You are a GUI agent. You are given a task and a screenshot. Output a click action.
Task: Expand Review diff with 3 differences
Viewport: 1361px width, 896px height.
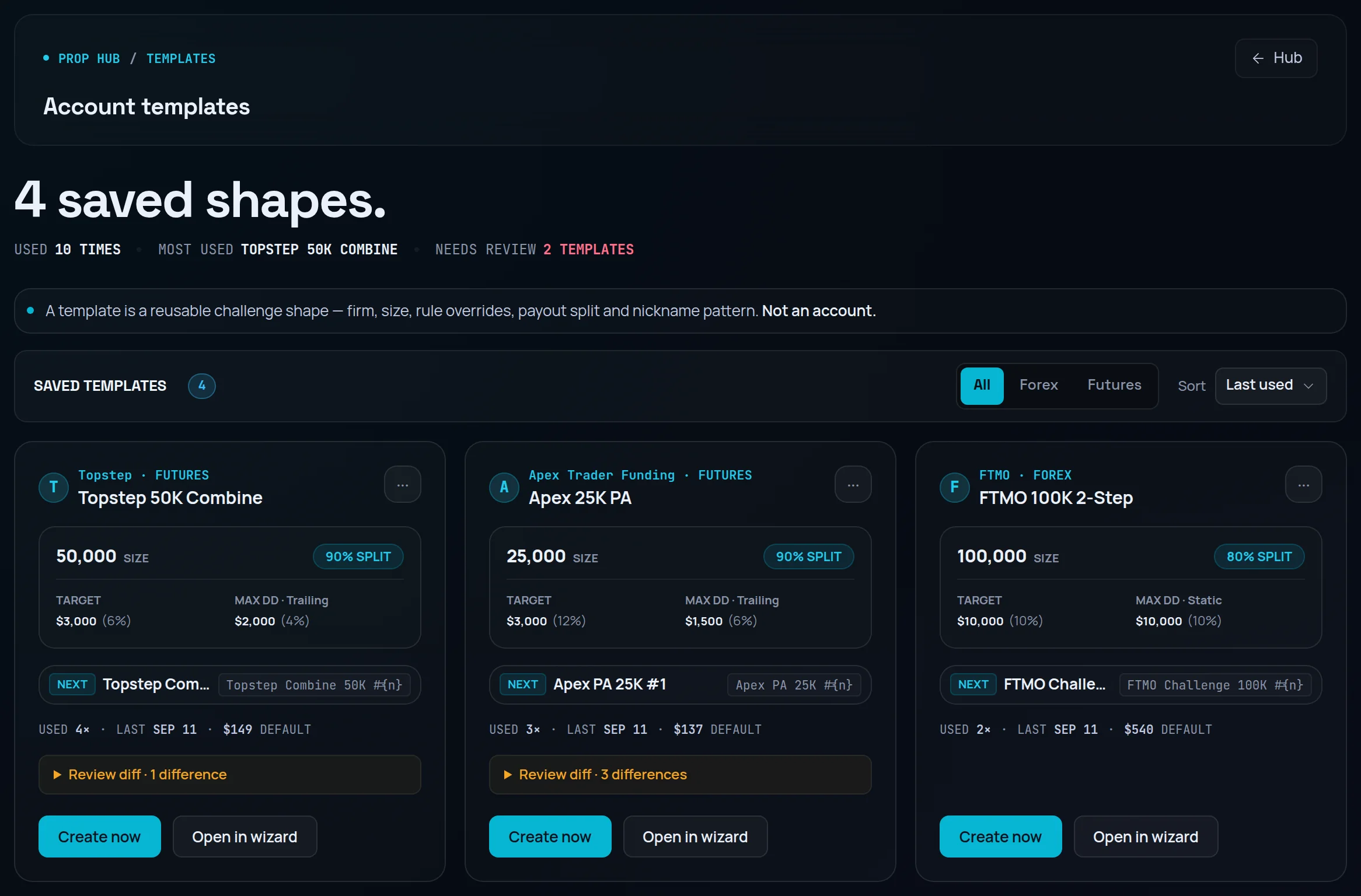click(x=680, y=775)
